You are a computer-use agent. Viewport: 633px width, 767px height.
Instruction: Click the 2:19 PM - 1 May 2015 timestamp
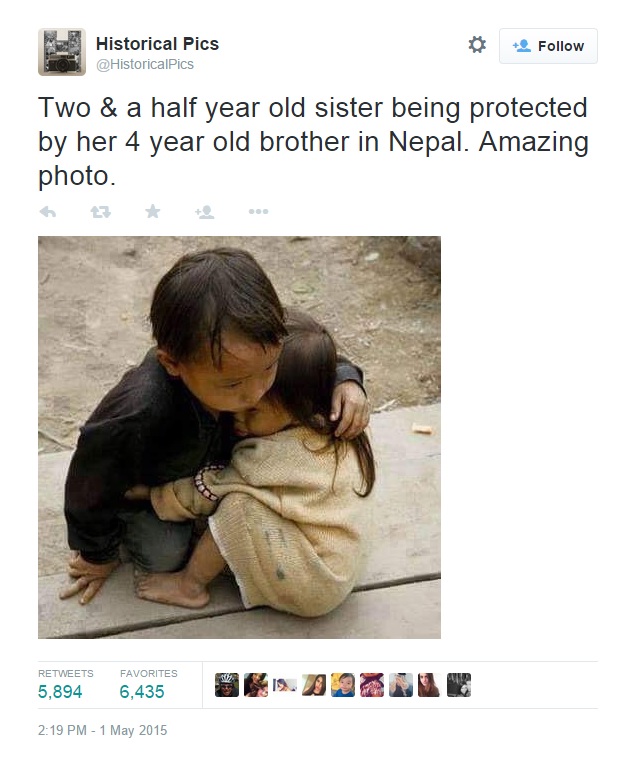103,730
